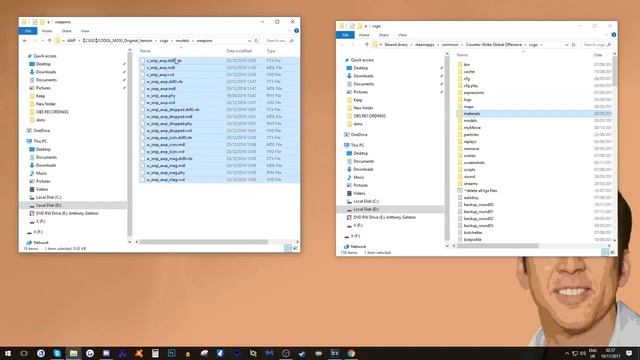Viewport: 640px width, 360px height.
Task: Click the File Explorer taskbar icon
Action: 73,353
